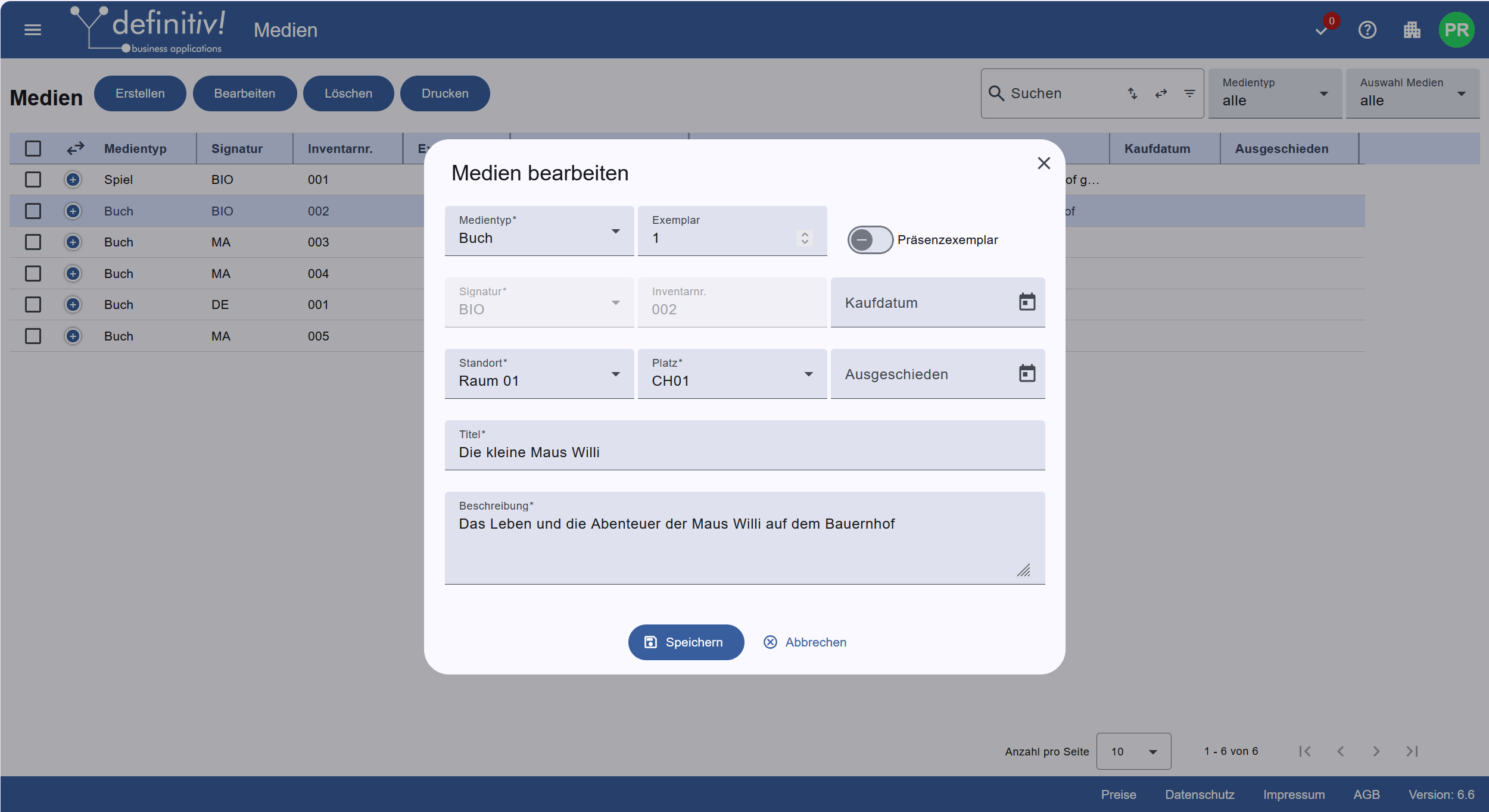
Task: Open the company building icon
Action: 1412,30
